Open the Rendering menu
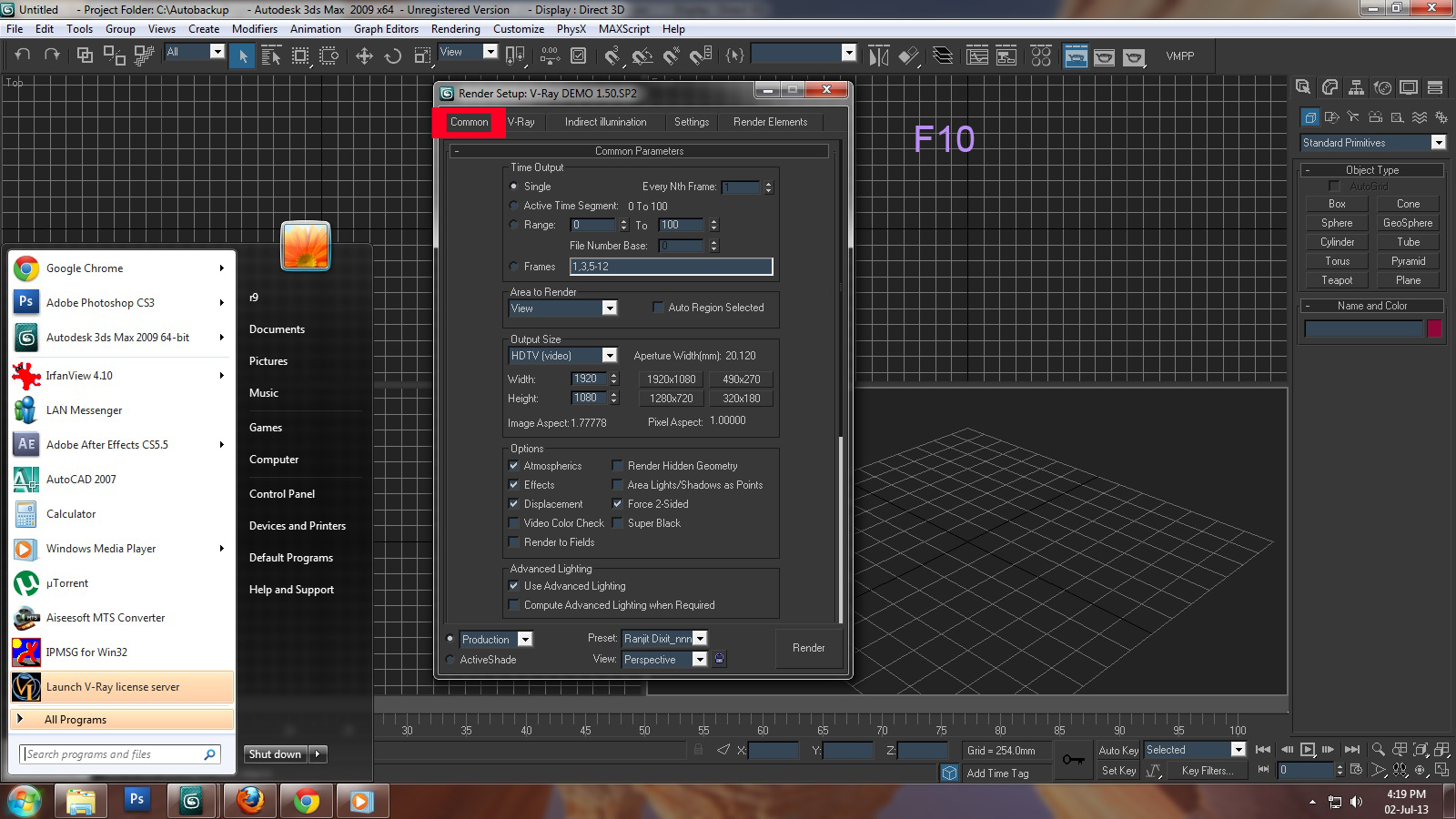 click(x=456, y=29)
